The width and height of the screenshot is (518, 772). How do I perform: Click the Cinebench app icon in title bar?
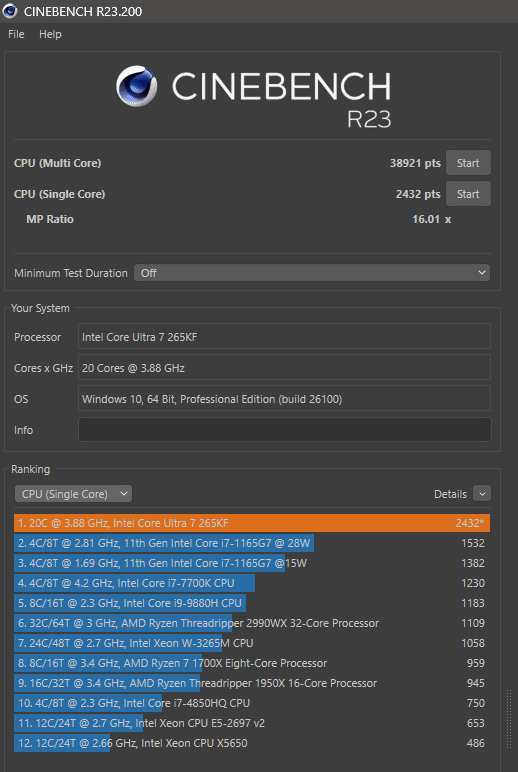(x=9, y=11)
